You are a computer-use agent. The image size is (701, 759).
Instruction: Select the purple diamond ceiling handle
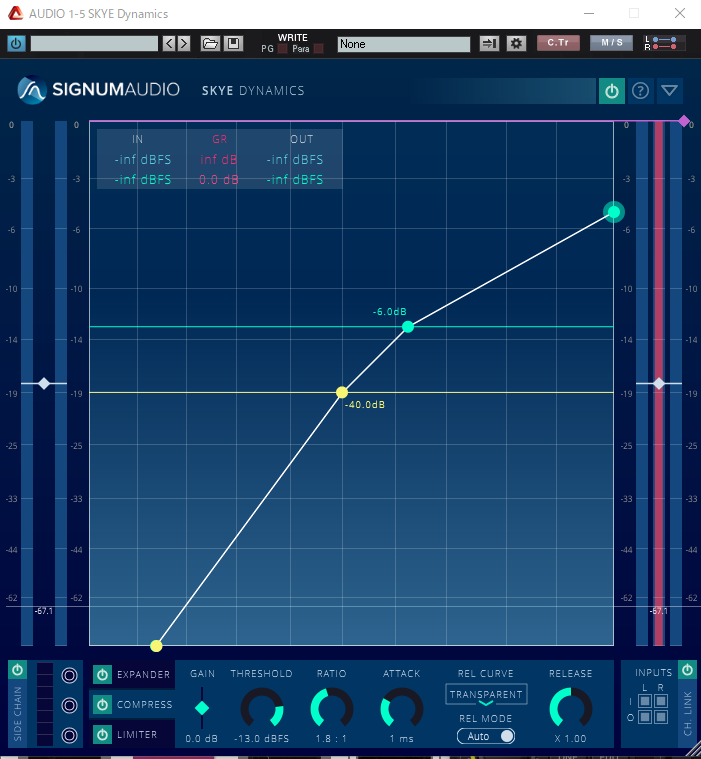coord(684,121)
